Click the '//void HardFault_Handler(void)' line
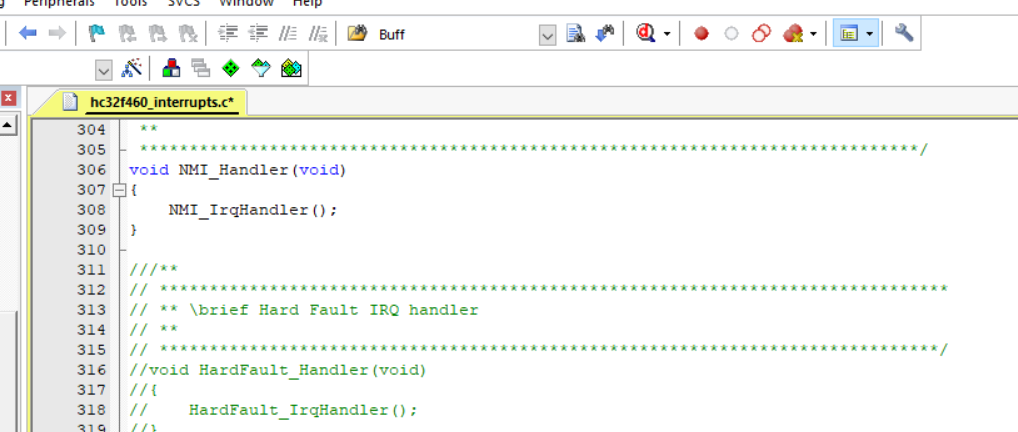This screenshot has width=1018, height=432. tap(278, 370)
